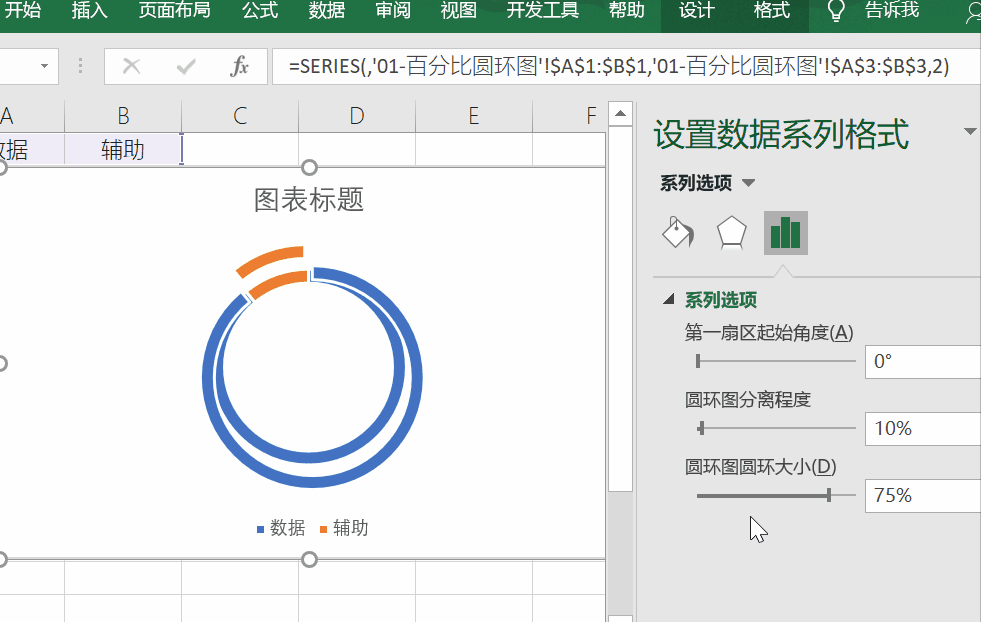The width and height of the screenshot is (981, 622).
Task: Select the outer orange doughnut segment
Action: pyautogui.click(x=271, y=260)
